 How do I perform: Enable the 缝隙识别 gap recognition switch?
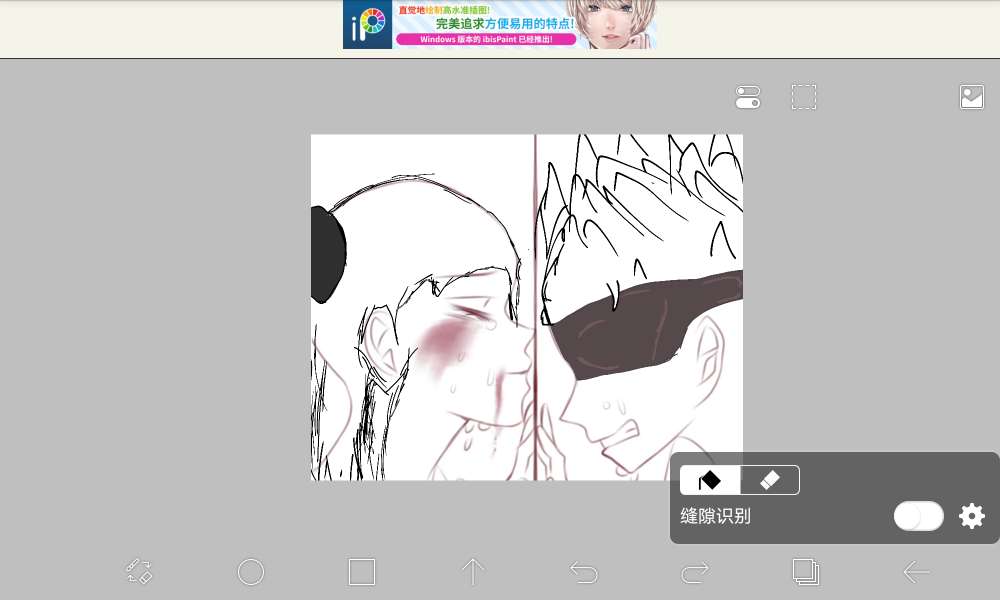(918, 516)
